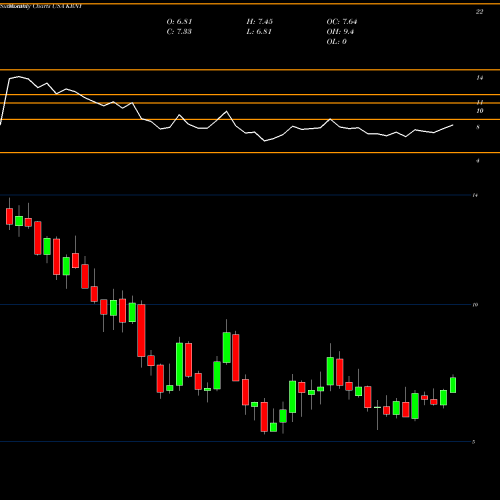500x500 pixels.
Task: Click the 'OH: 9.4' value
Action: click(x=340, y=32)
